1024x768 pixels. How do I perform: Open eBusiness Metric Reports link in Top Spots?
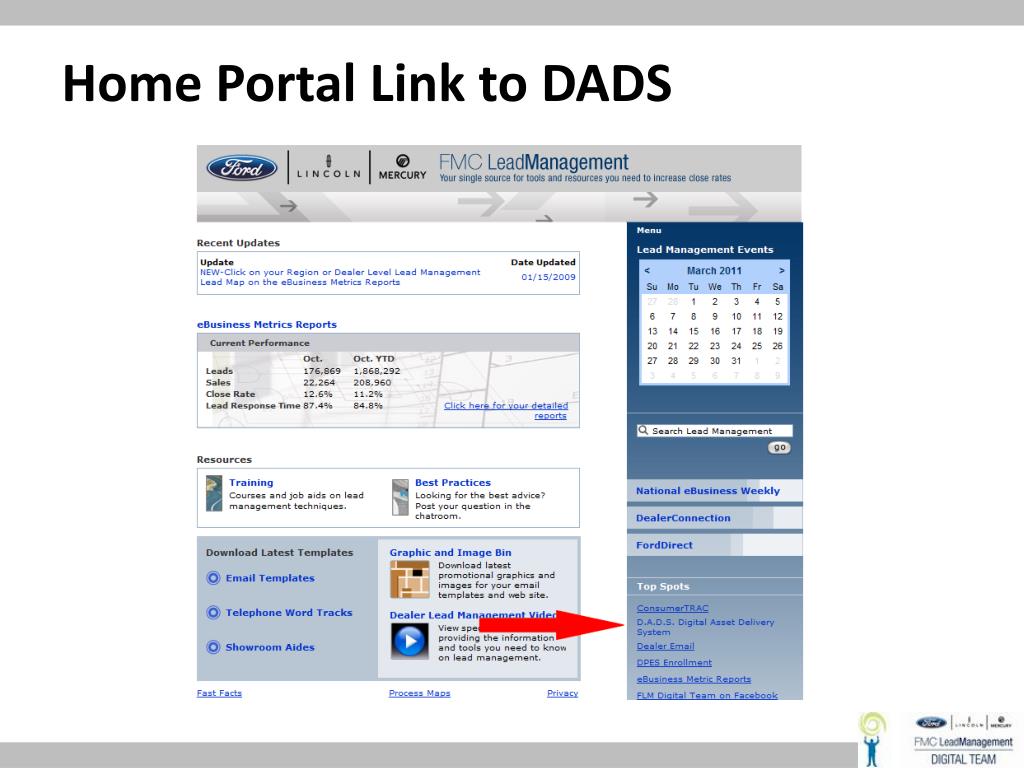pyautogui.click(x=694, y=679)
